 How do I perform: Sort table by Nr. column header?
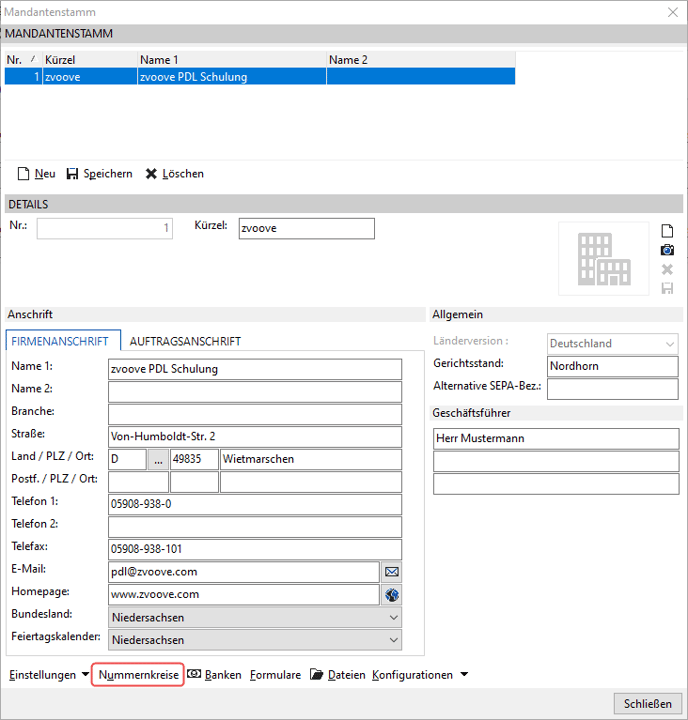pyautogui.click(x=23, y=60)
